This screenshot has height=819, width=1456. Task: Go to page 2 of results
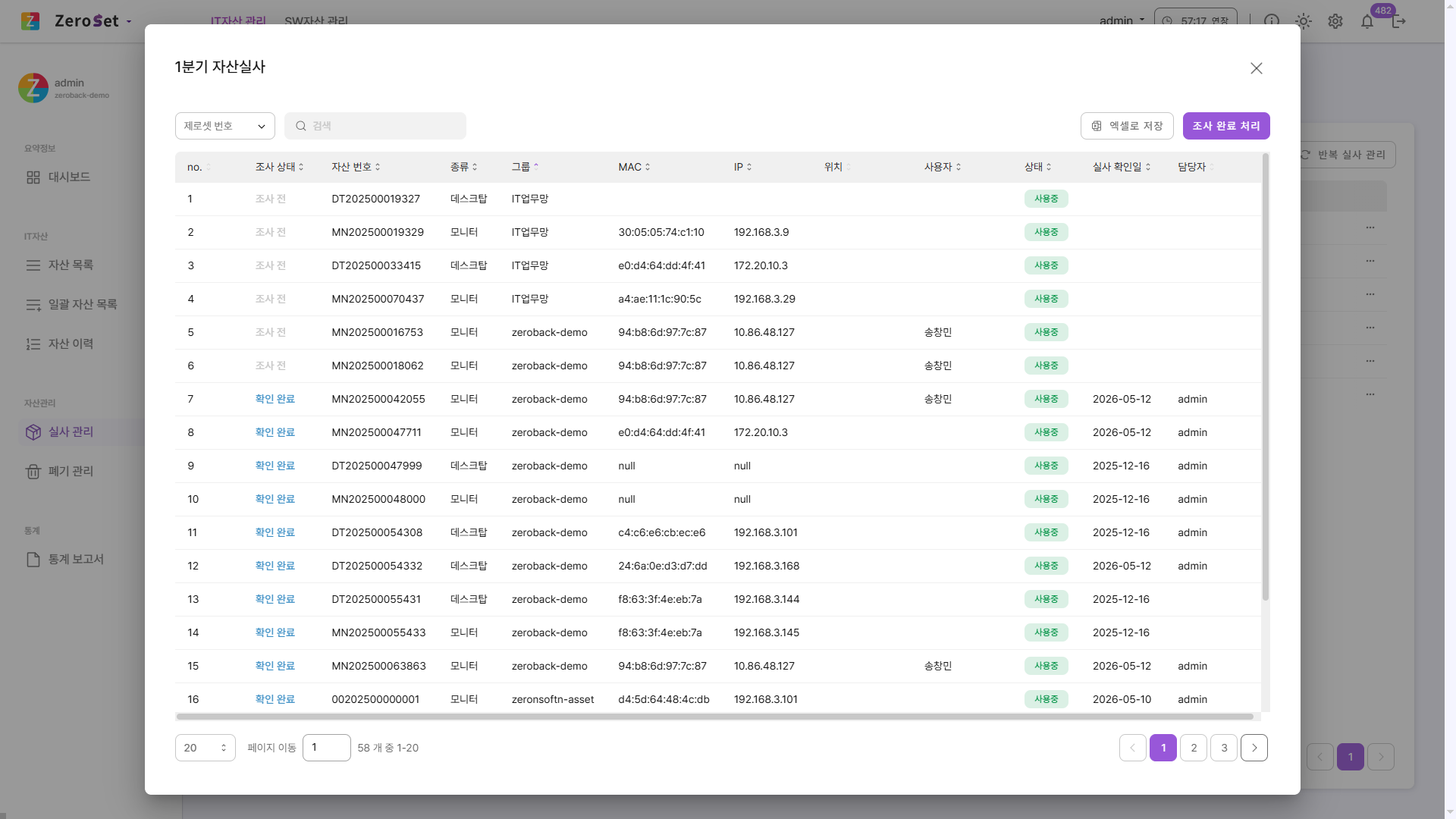(x=1194, y=748)
